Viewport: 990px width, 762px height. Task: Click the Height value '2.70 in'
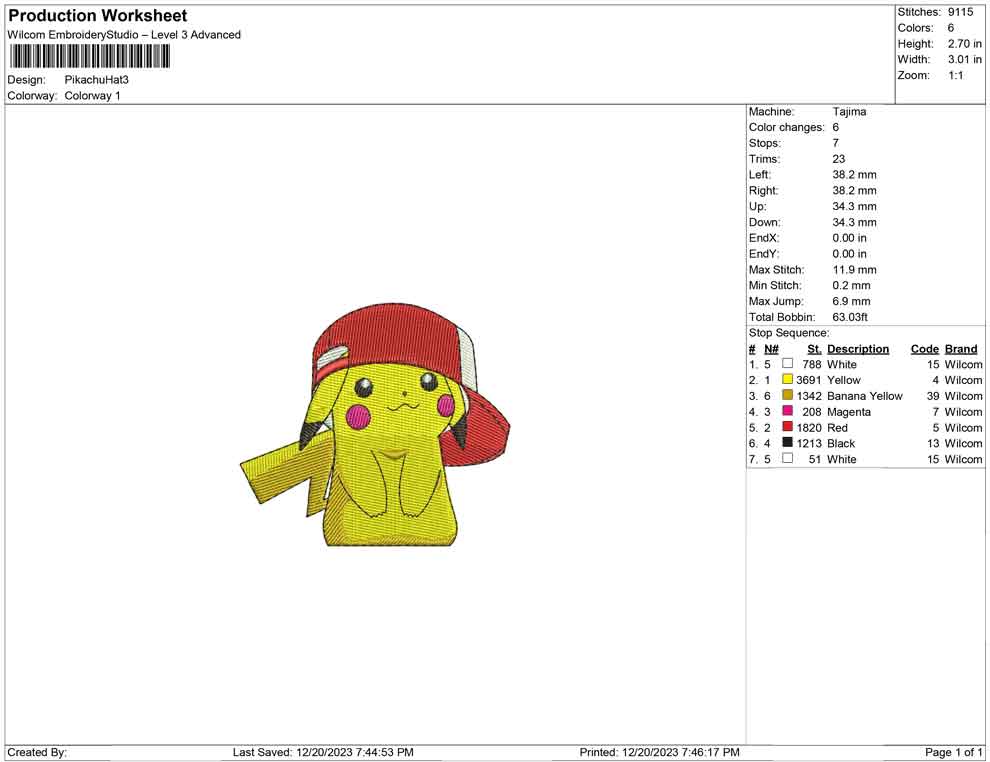tap(965, 44)
